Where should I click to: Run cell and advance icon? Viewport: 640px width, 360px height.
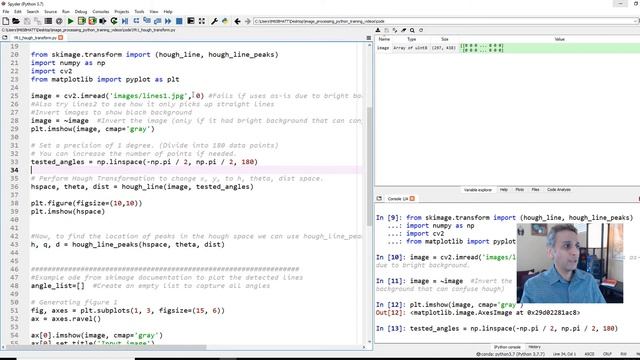tap(92, 21)
